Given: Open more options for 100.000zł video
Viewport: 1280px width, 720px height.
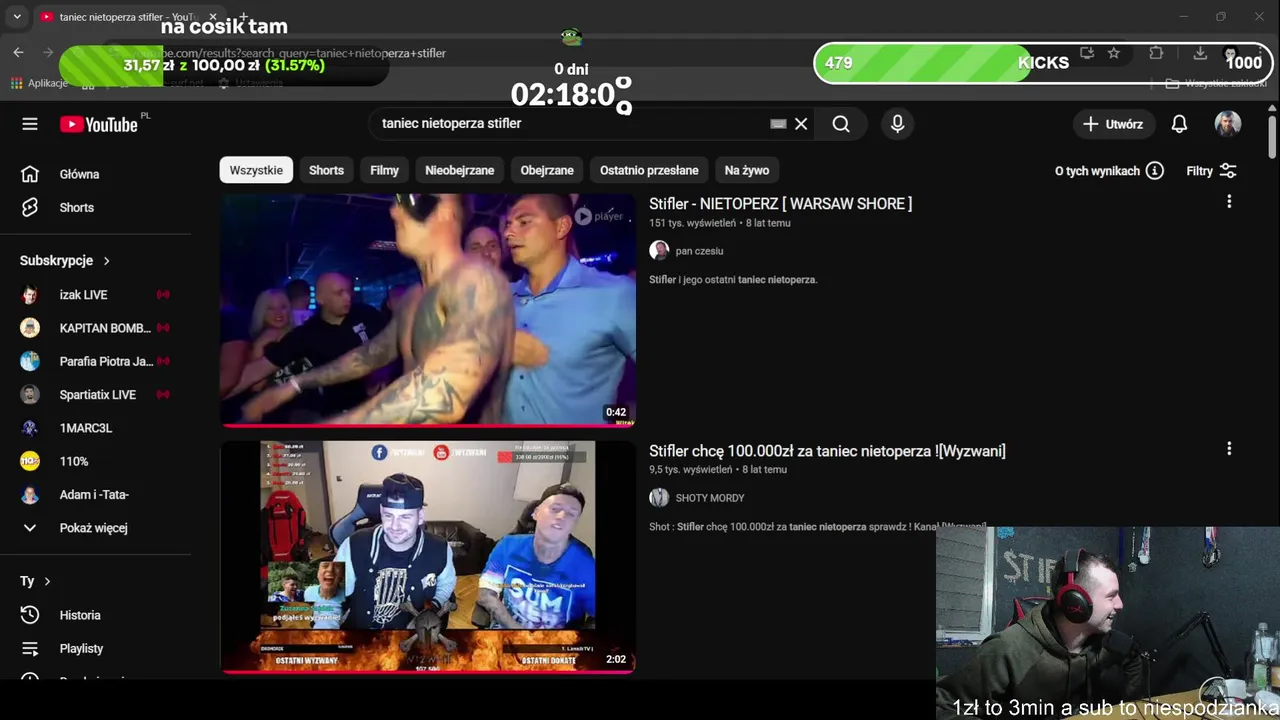Looking at the screenshot, I should coord(1229,449).
